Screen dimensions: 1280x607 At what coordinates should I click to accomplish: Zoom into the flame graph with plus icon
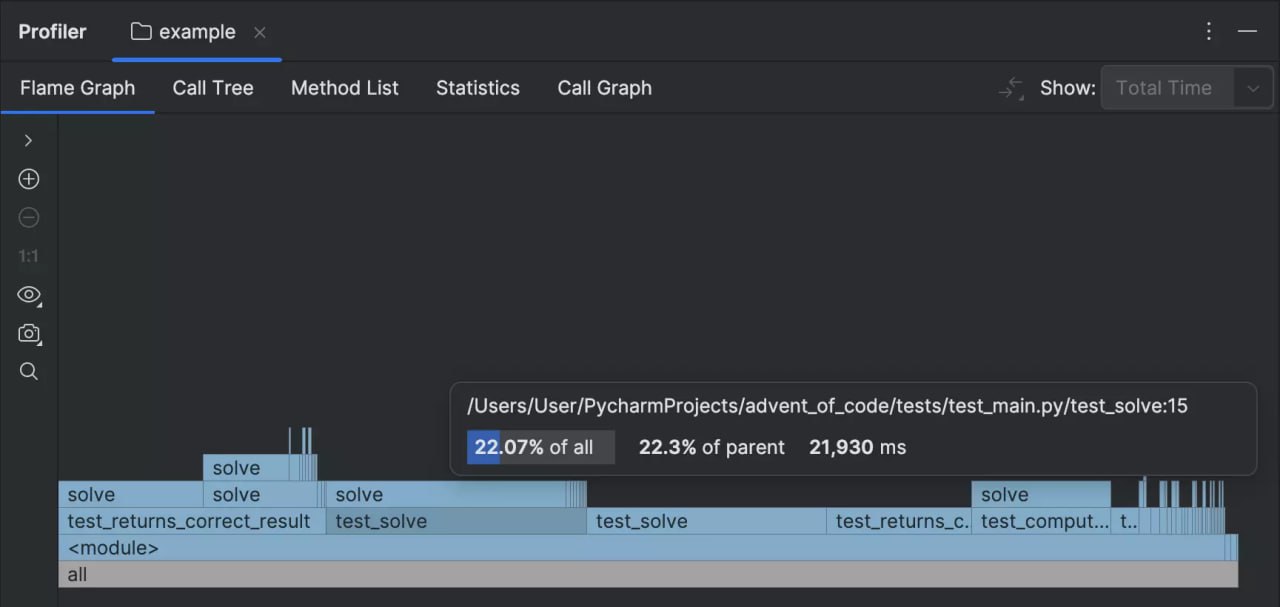pos(28,178)
